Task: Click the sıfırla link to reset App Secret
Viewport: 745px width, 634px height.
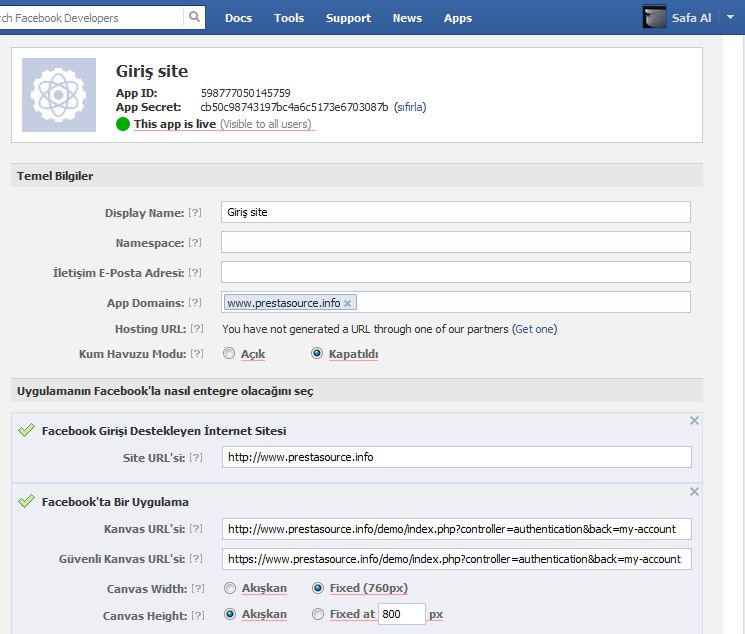Action: coord(410,107)
